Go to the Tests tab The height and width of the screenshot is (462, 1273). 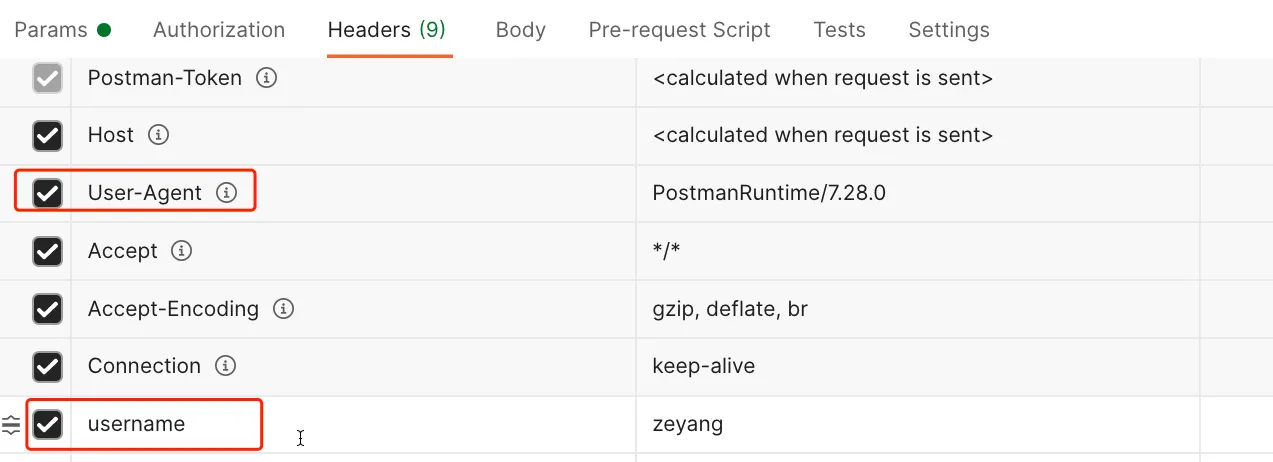(839, 30)
